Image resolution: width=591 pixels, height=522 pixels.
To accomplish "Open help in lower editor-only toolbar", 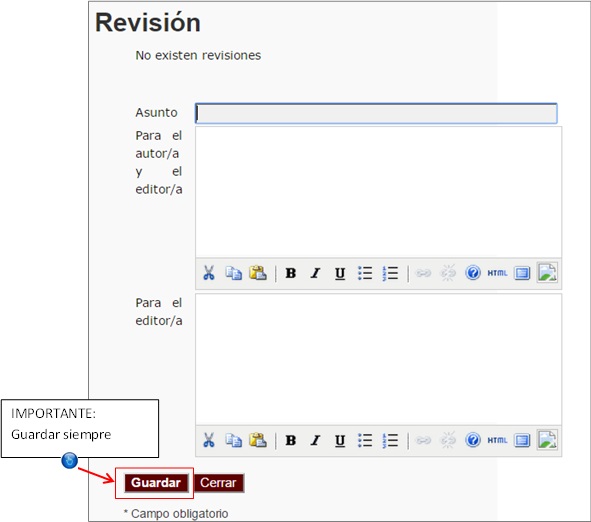I will point(473,440).
